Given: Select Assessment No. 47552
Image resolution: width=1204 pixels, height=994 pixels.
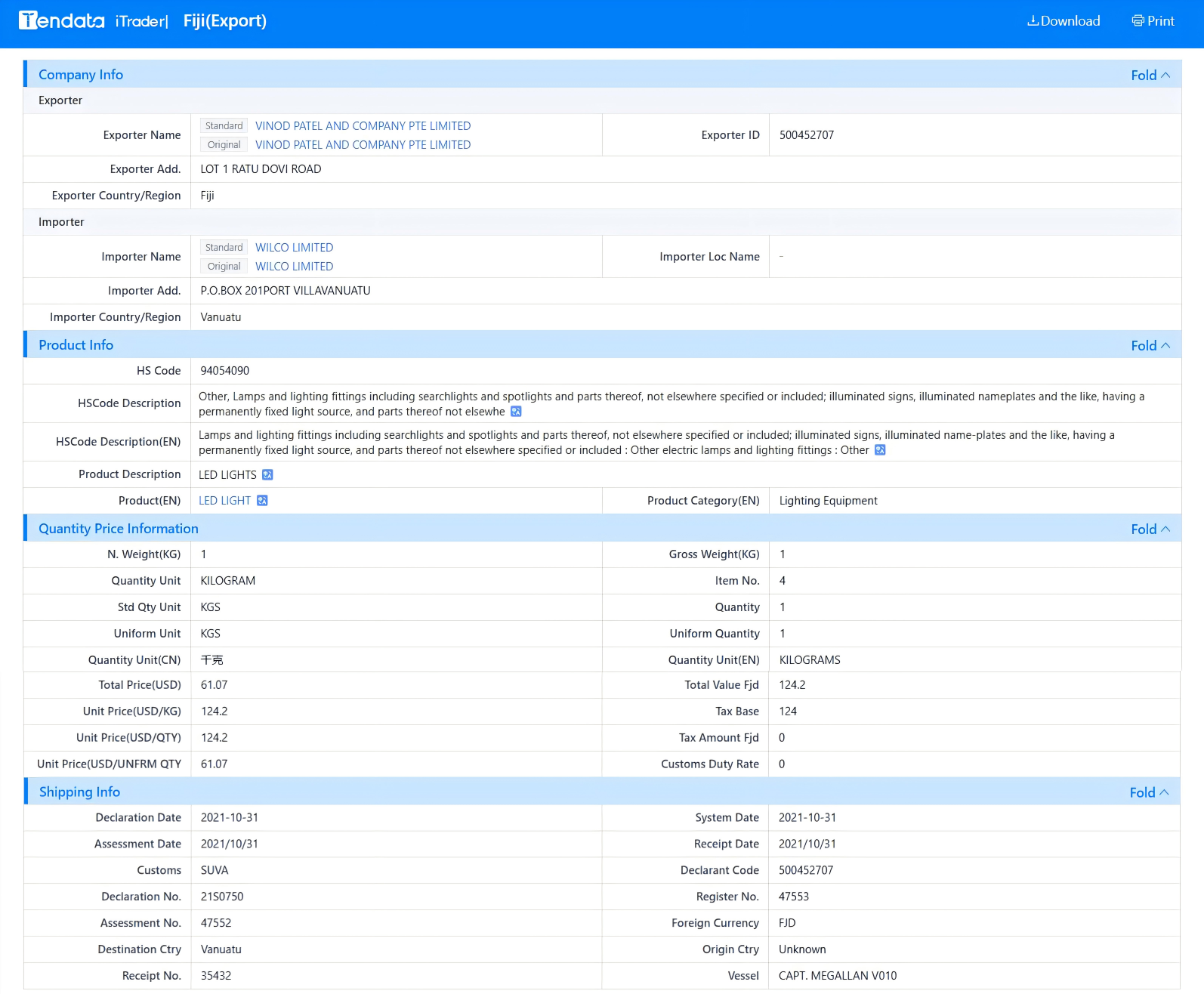Looking at the screenshot, I should coord(216,924).
